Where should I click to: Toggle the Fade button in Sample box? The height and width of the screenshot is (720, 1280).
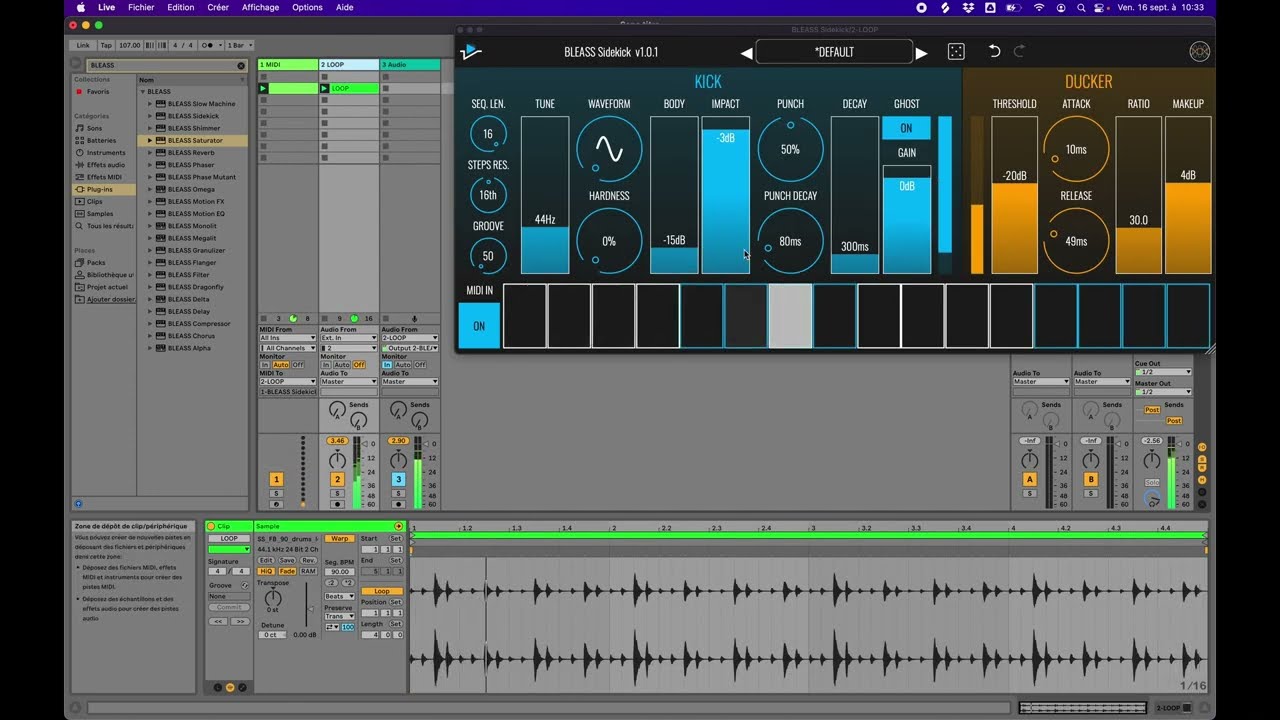(287, 571)
